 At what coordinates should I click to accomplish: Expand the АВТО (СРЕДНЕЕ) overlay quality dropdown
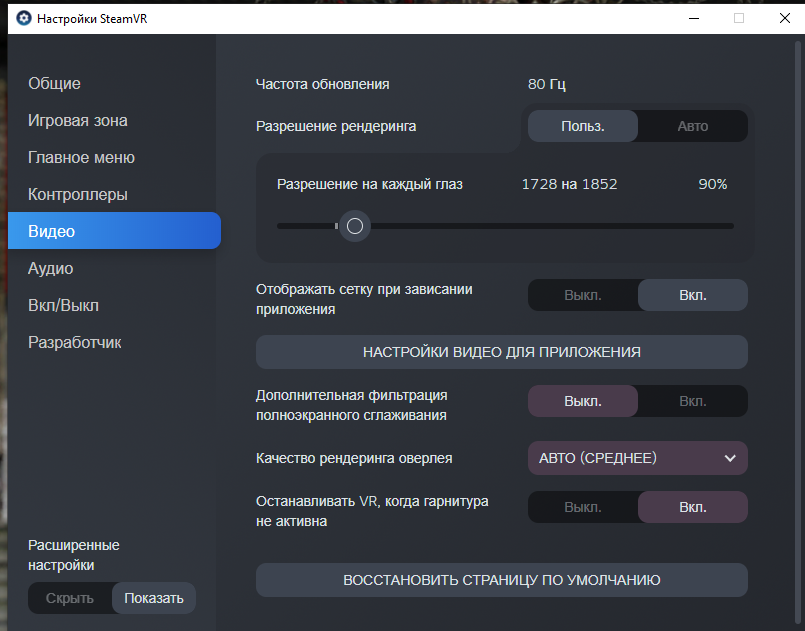pyautogui.click(x=638, y=458)
